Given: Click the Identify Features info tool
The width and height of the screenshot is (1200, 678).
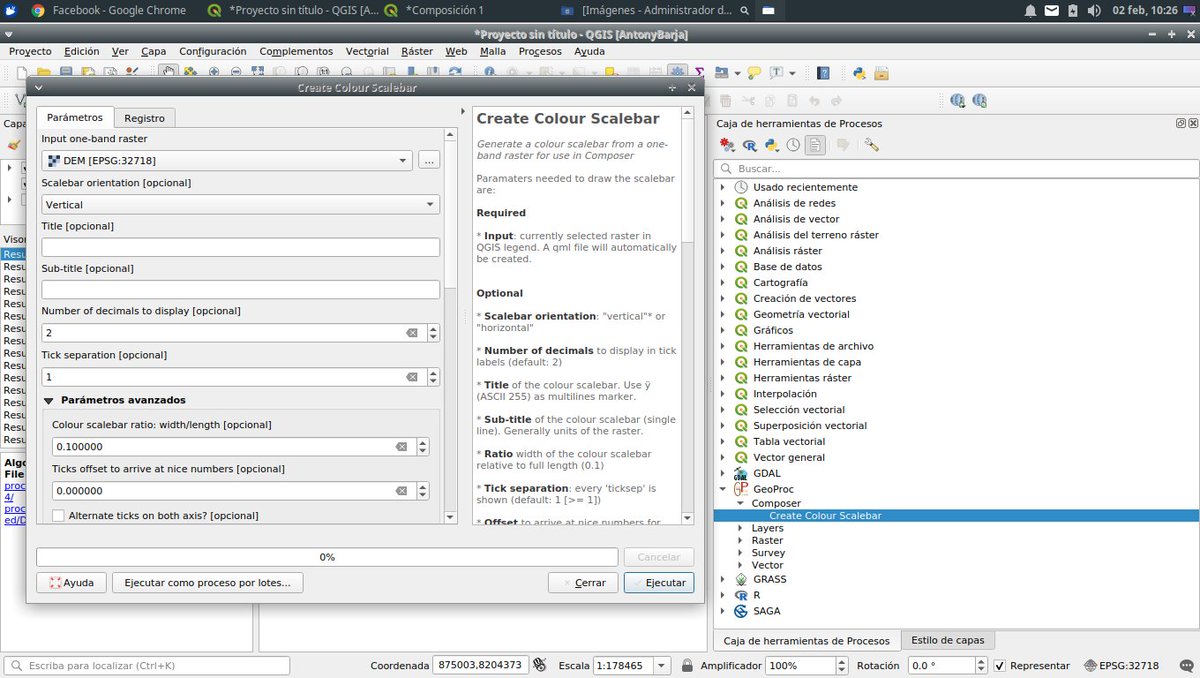Looking at the screenshot, I should tap(490, 73).
